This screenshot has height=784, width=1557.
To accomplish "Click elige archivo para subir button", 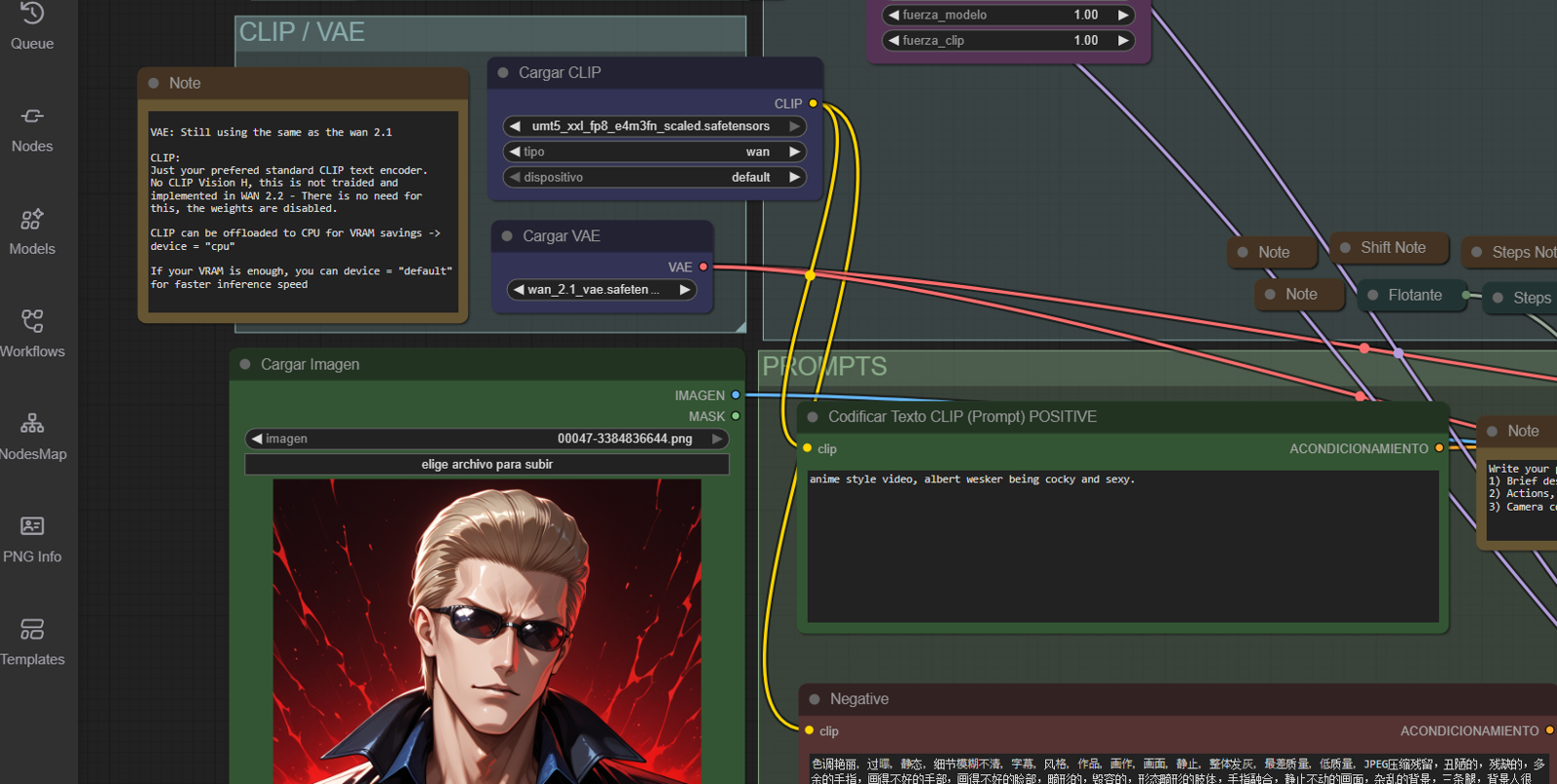I will (x=487, y=465).
